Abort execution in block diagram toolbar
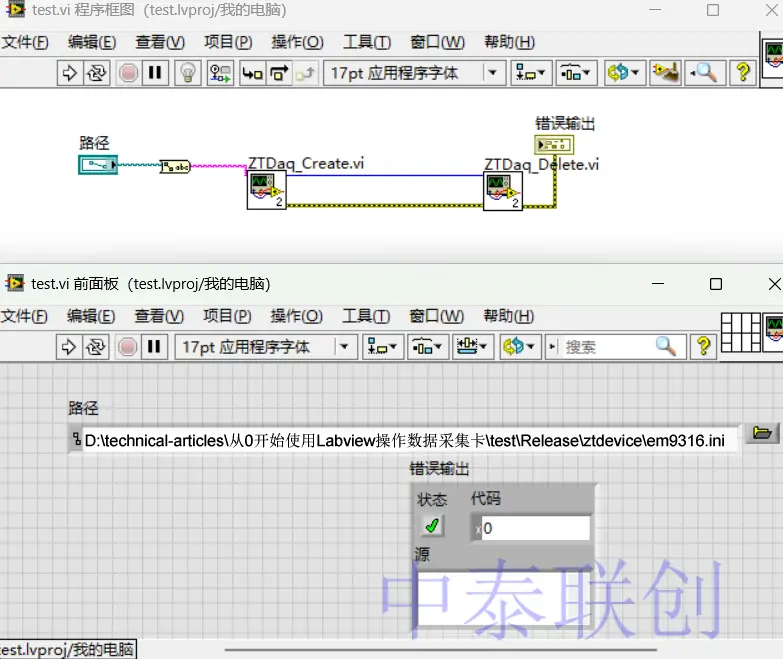783x659 pixels. [x=128, y=73]
